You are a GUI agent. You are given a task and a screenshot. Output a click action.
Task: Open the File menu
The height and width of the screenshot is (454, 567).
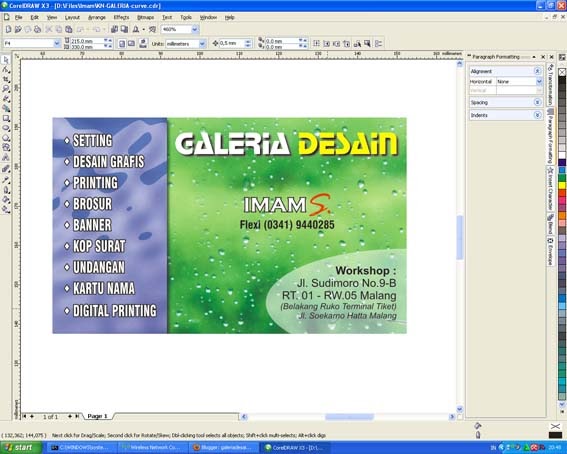tap(18, 17)
